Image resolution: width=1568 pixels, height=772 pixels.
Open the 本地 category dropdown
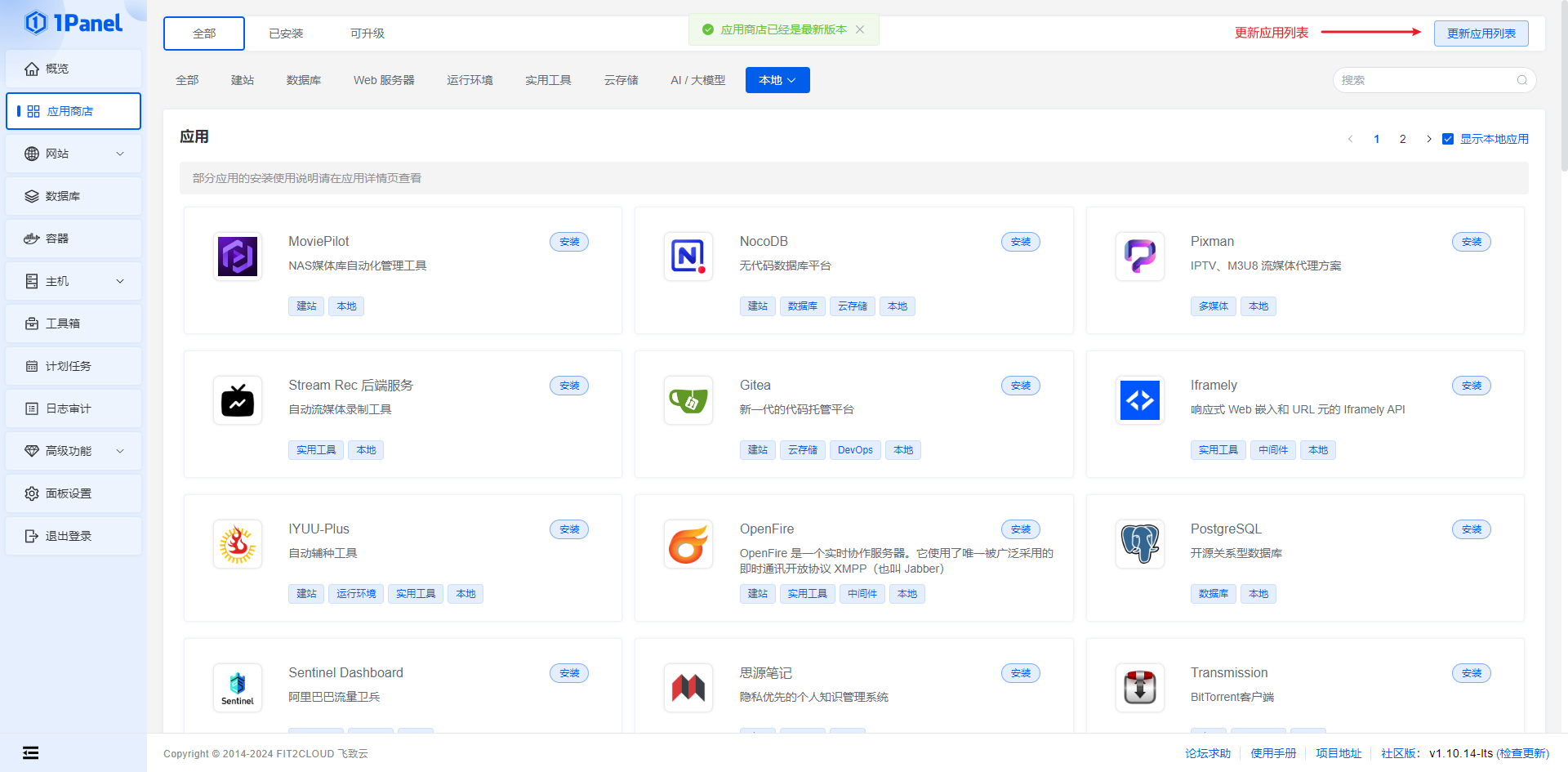777,80
